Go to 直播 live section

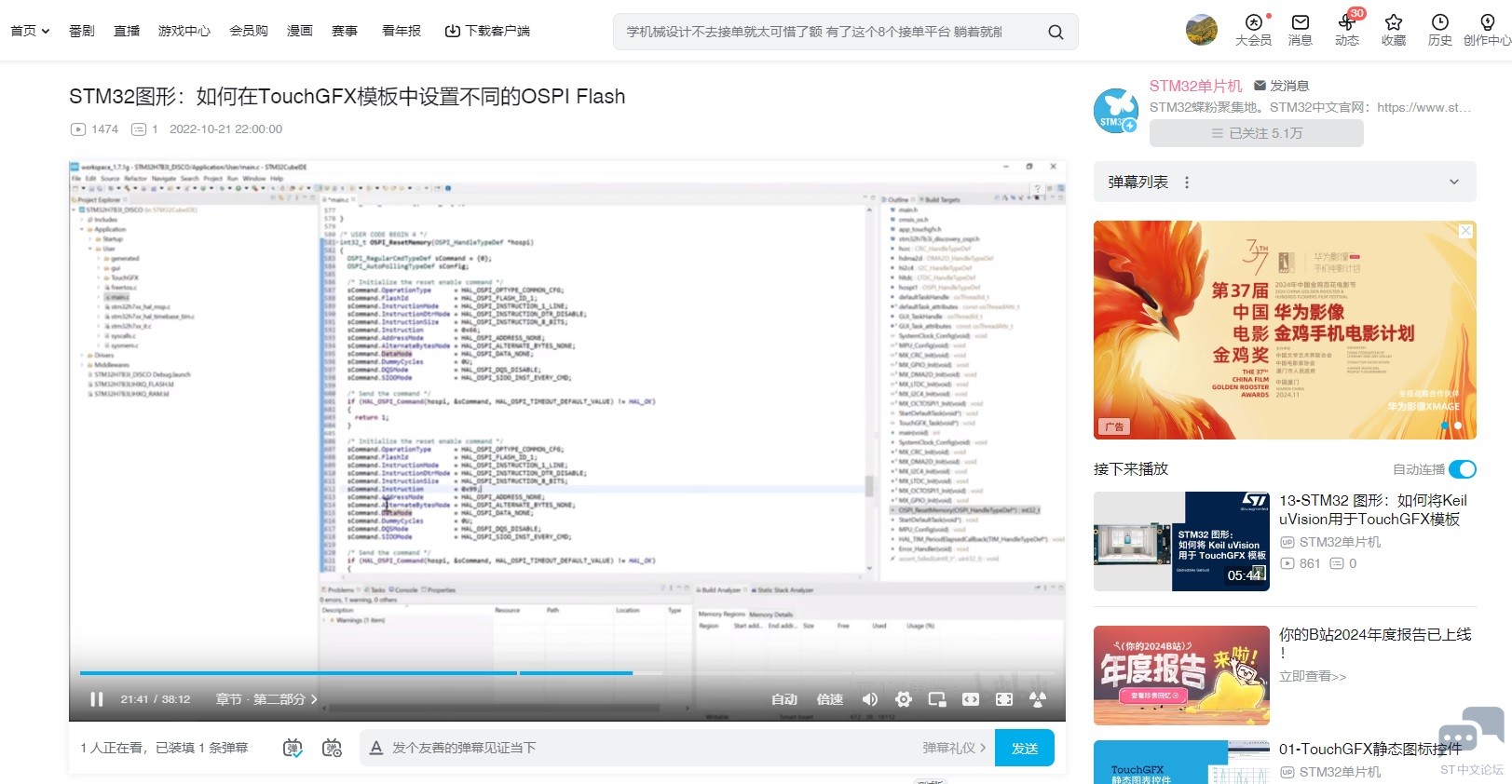(x=127, y=31)
